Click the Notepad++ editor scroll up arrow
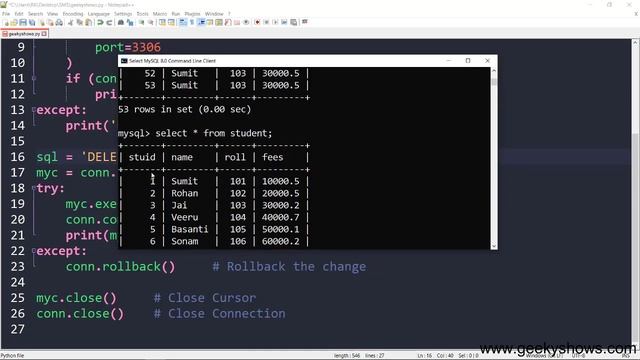This screenshot has width=640, height=360. click(x=636, y=42)
